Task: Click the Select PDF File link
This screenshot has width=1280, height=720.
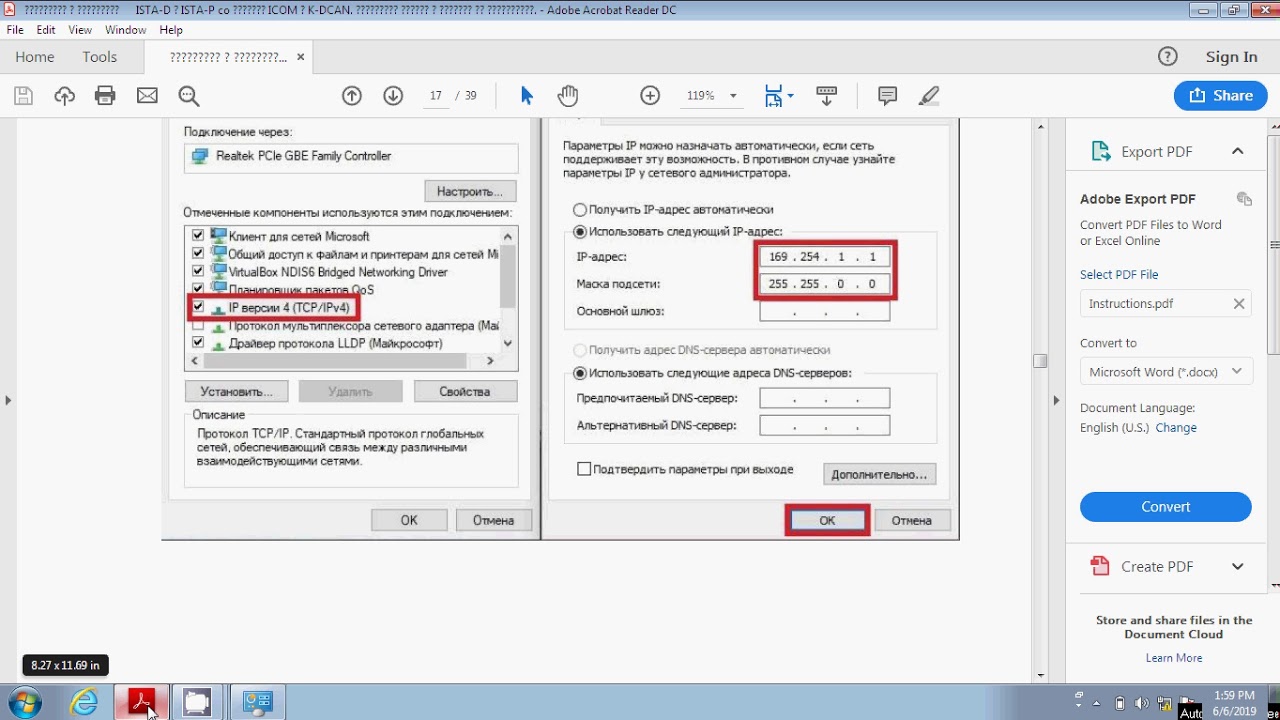Action: [1119, 275]
